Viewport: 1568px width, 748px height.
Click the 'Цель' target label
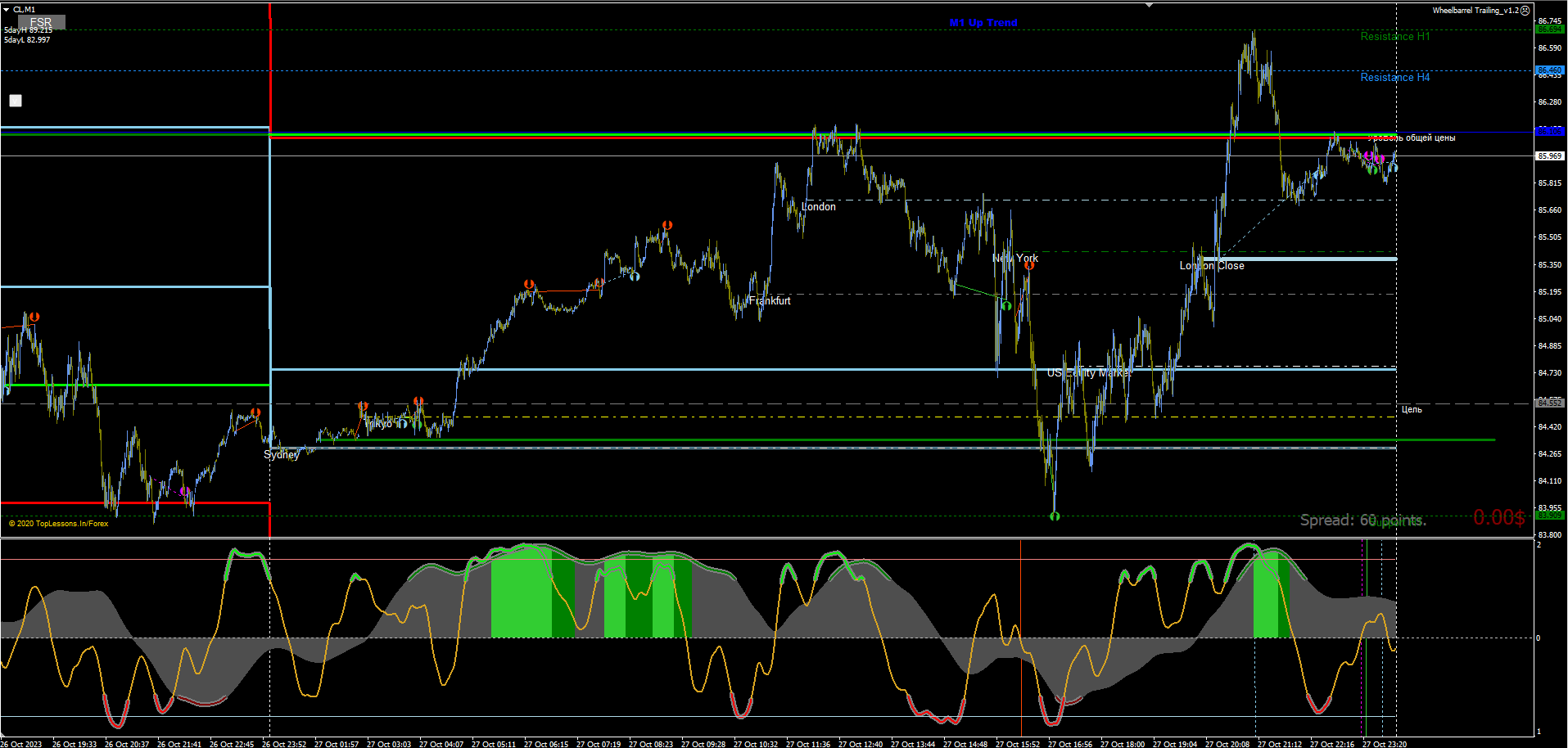click(1412, 409)
